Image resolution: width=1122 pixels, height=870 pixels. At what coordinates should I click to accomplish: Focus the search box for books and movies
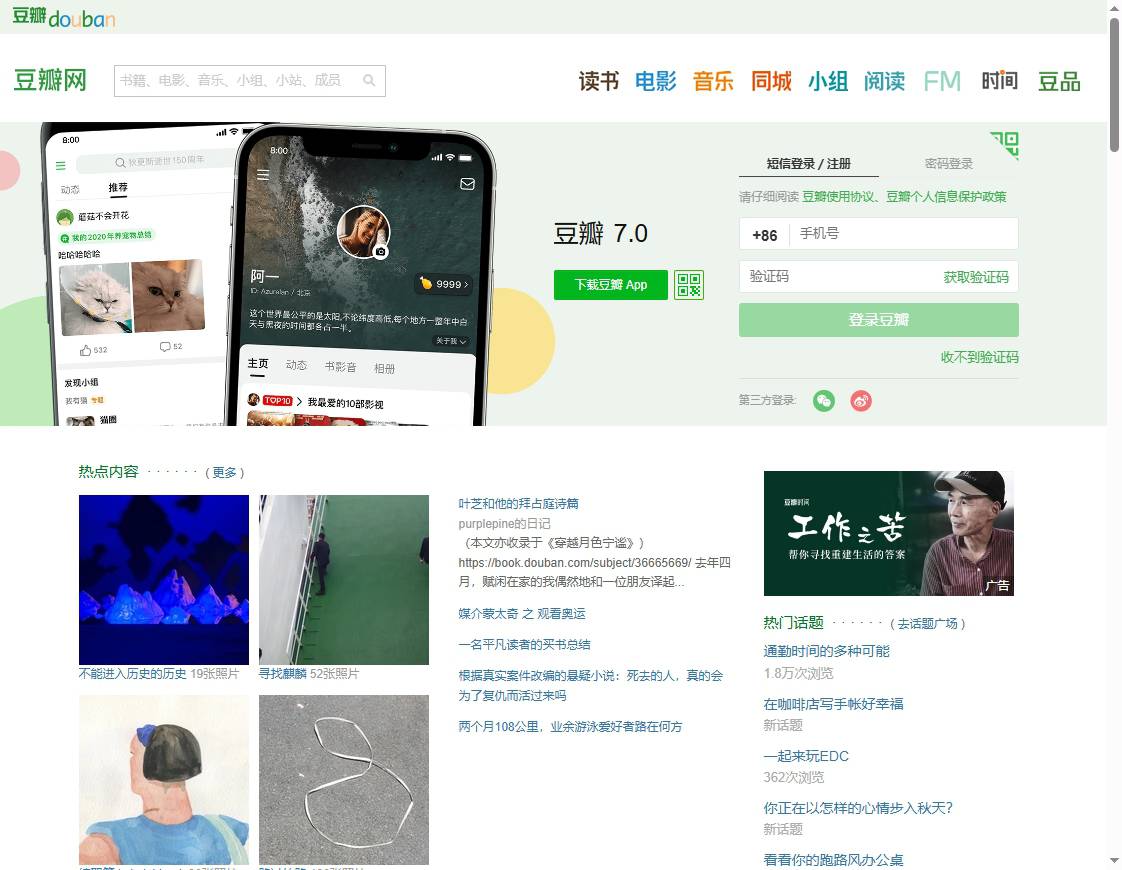click(x=250, y=81)
